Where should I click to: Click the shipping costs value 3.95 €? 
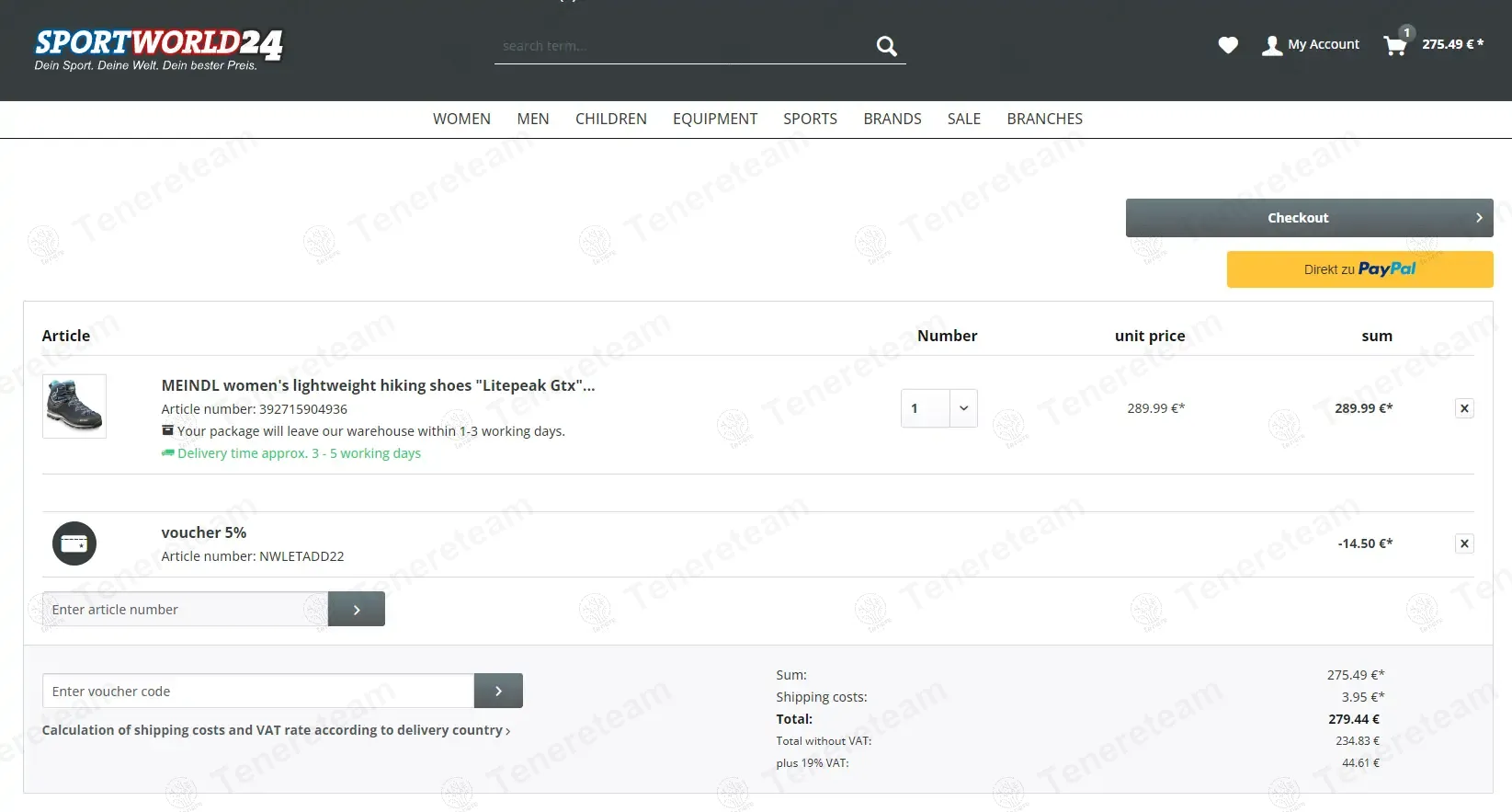[x=1363, y=697]
